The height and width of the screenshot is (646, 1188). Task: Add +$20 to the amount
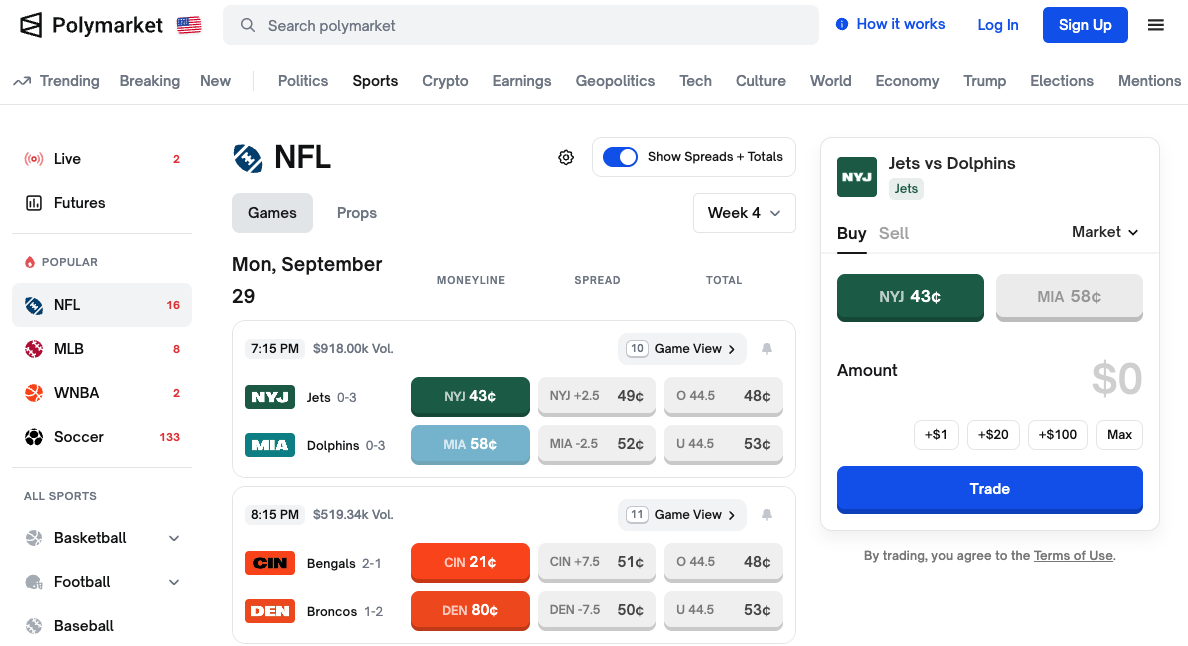(x=993, y=435)
